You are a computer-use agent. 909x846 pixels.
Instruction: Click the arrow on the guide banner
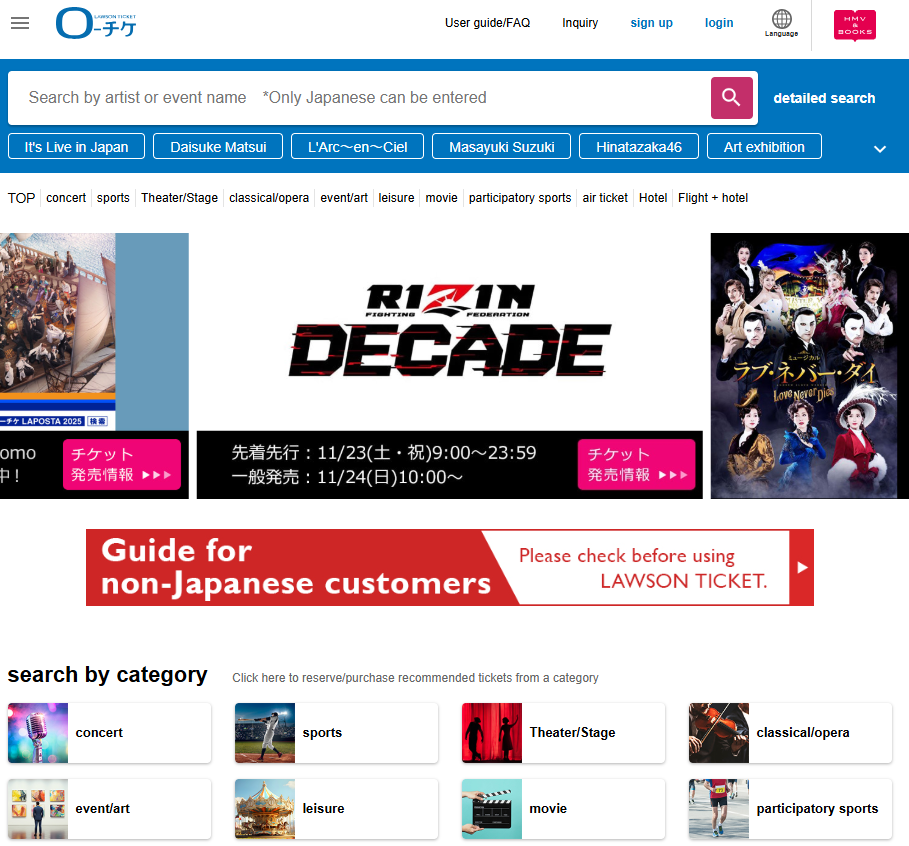[802, 567]
